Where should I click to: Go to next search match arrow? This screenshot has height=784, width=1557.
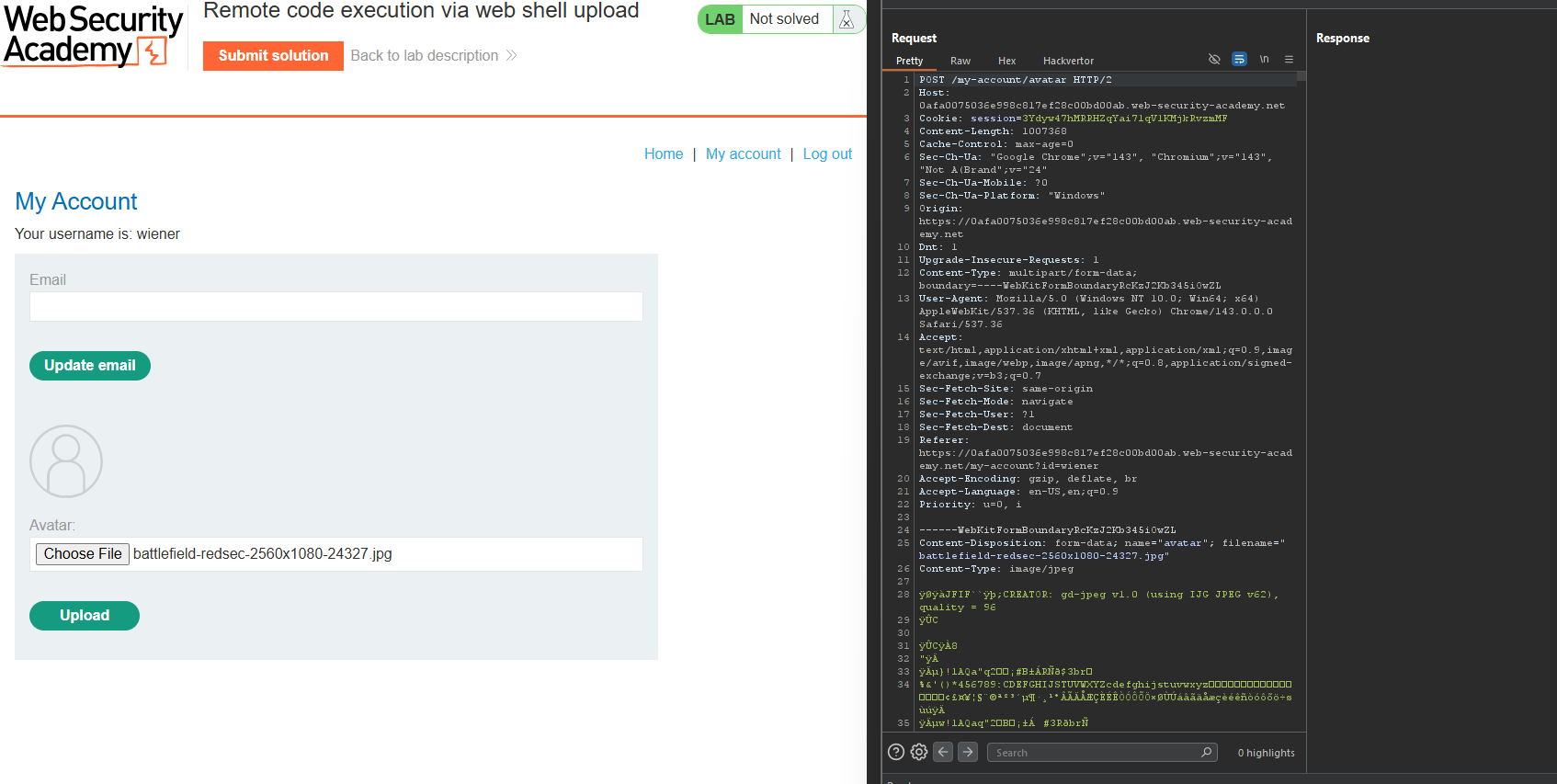tap(968, 752)
